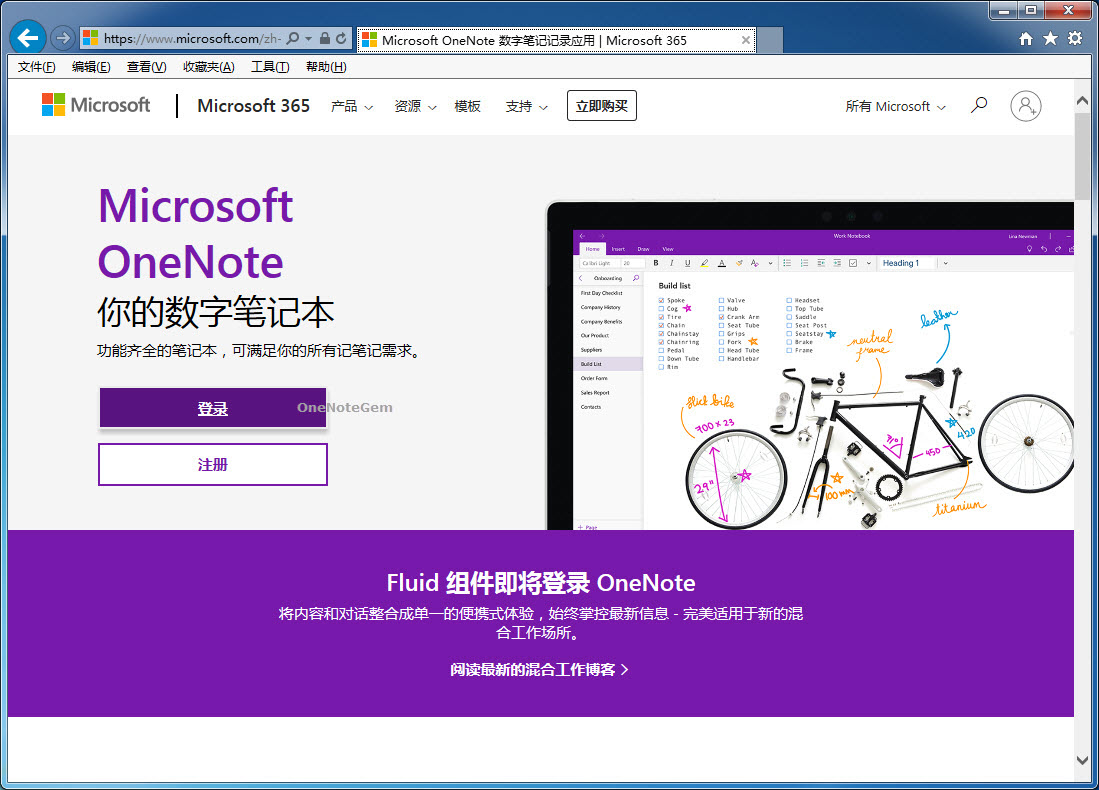Click the OneNote tablet screenshot image
The image size is (1099, 790).
(810, 366)
